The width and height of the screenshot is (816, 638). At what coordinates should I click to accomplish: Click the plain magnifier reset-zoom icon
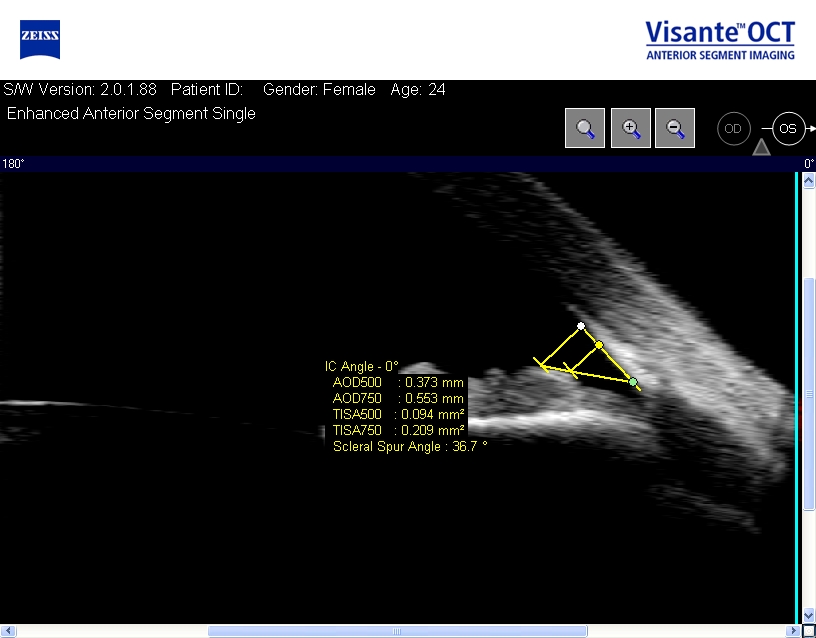(585, 128)
